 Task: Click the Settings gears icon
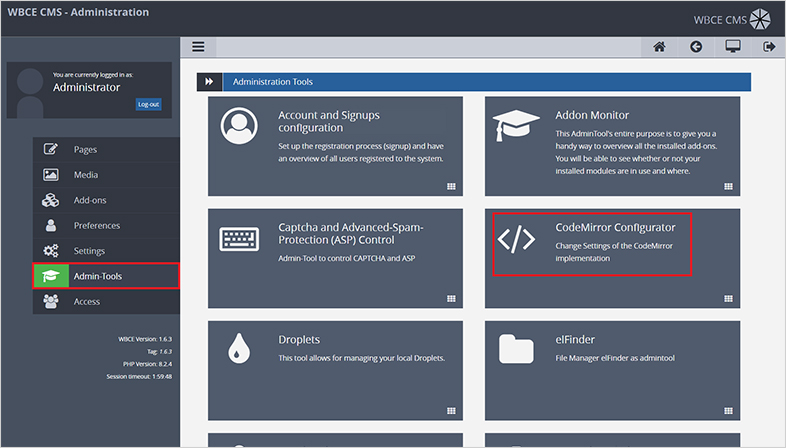(x=51, y=251)
